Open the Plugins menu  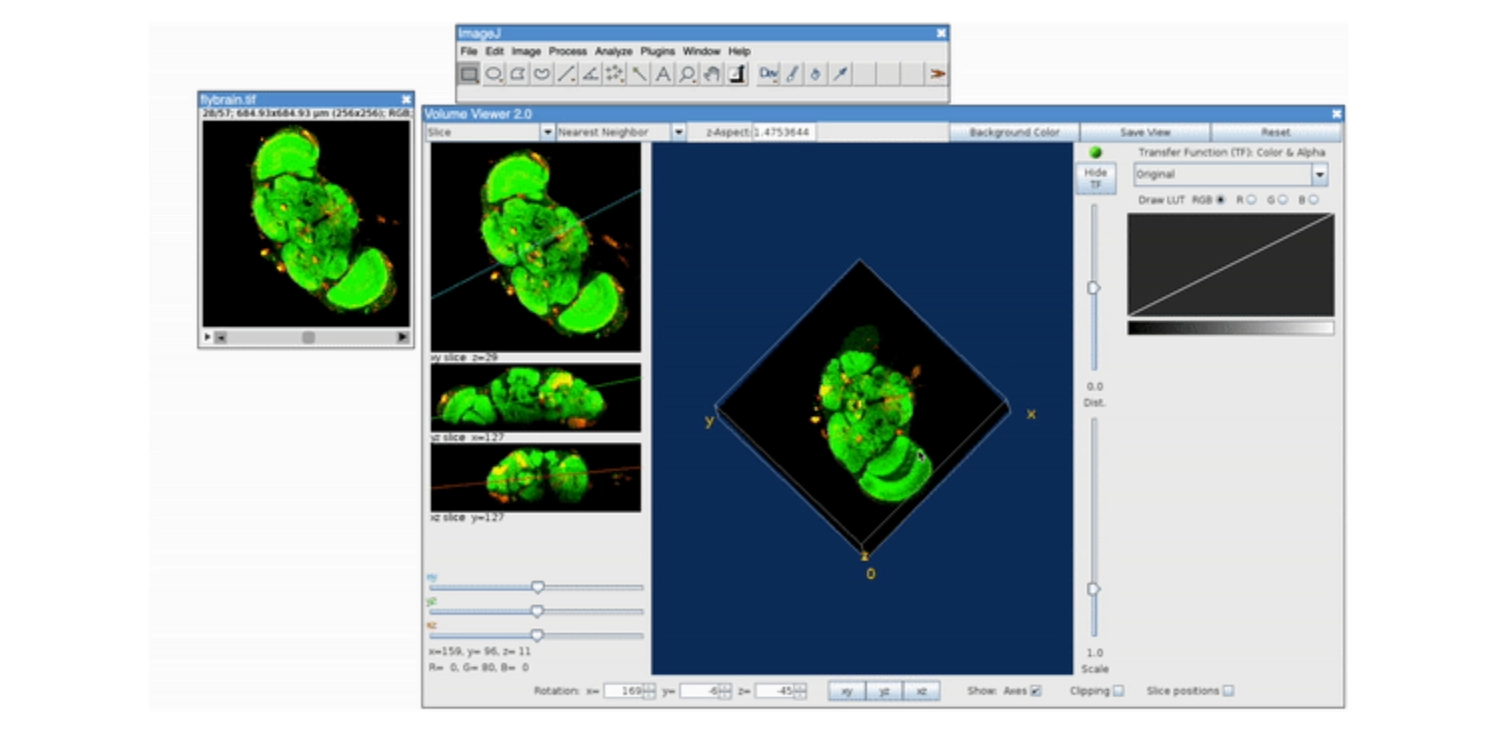tap(657, 51)
